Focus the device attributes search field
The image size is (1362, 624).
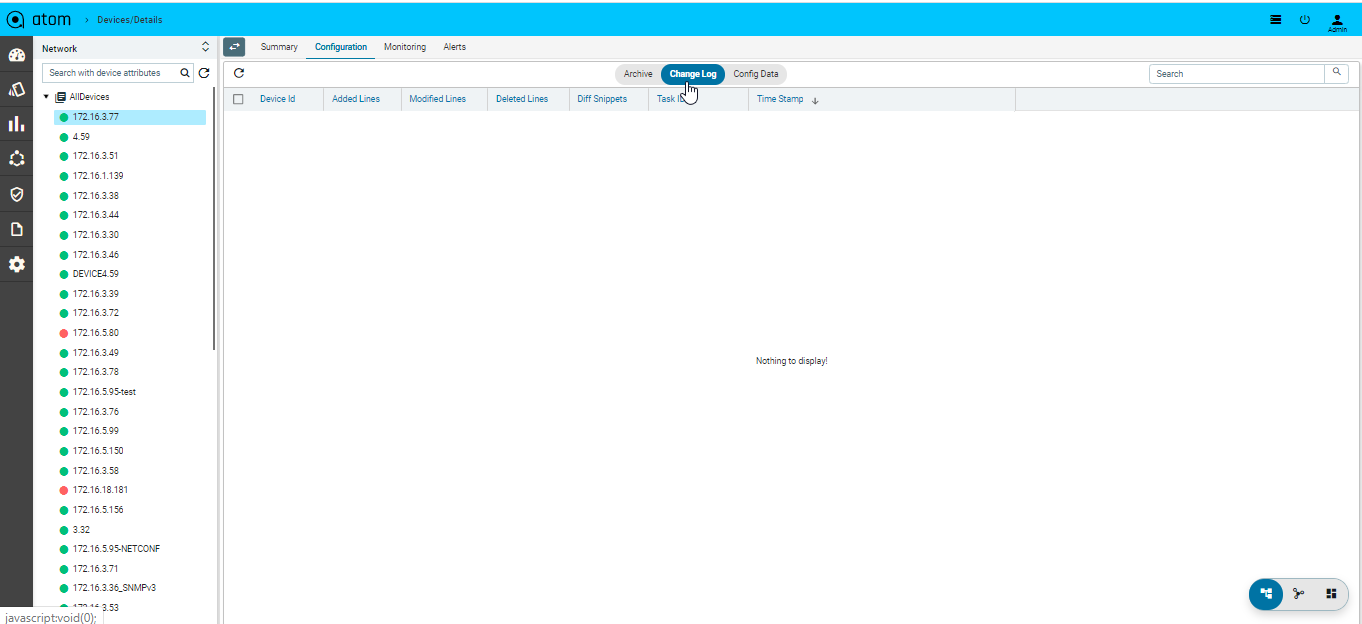110,73
